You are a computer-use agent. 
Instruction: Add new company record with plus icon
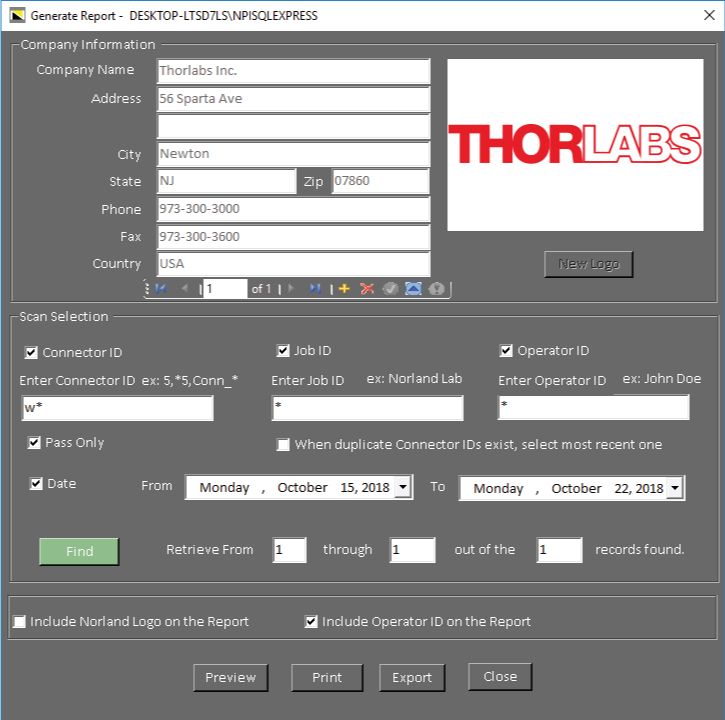coord(344,289)
